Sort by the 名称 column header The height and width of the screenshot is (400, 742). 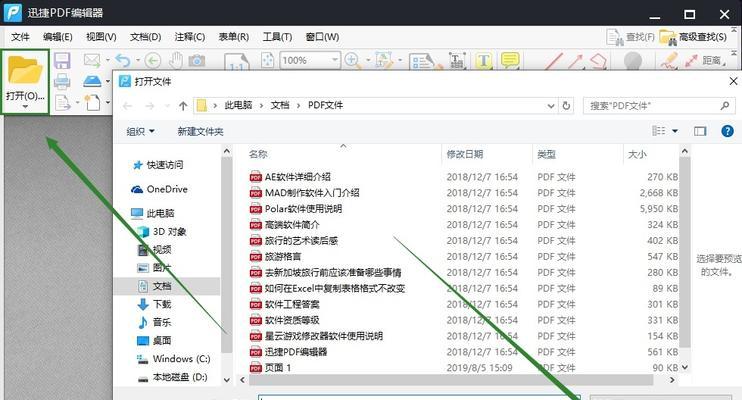[258, 154]
